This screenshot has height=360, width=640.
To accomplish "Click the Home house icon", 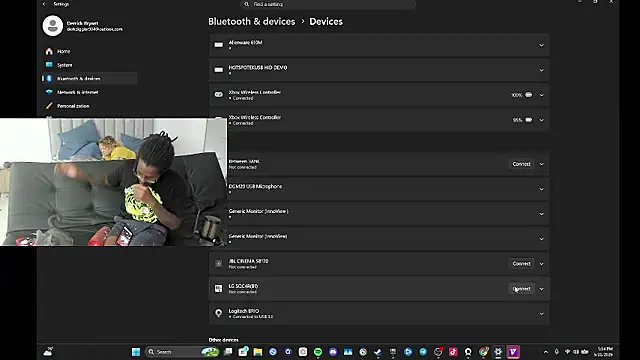I will (49, 51).
